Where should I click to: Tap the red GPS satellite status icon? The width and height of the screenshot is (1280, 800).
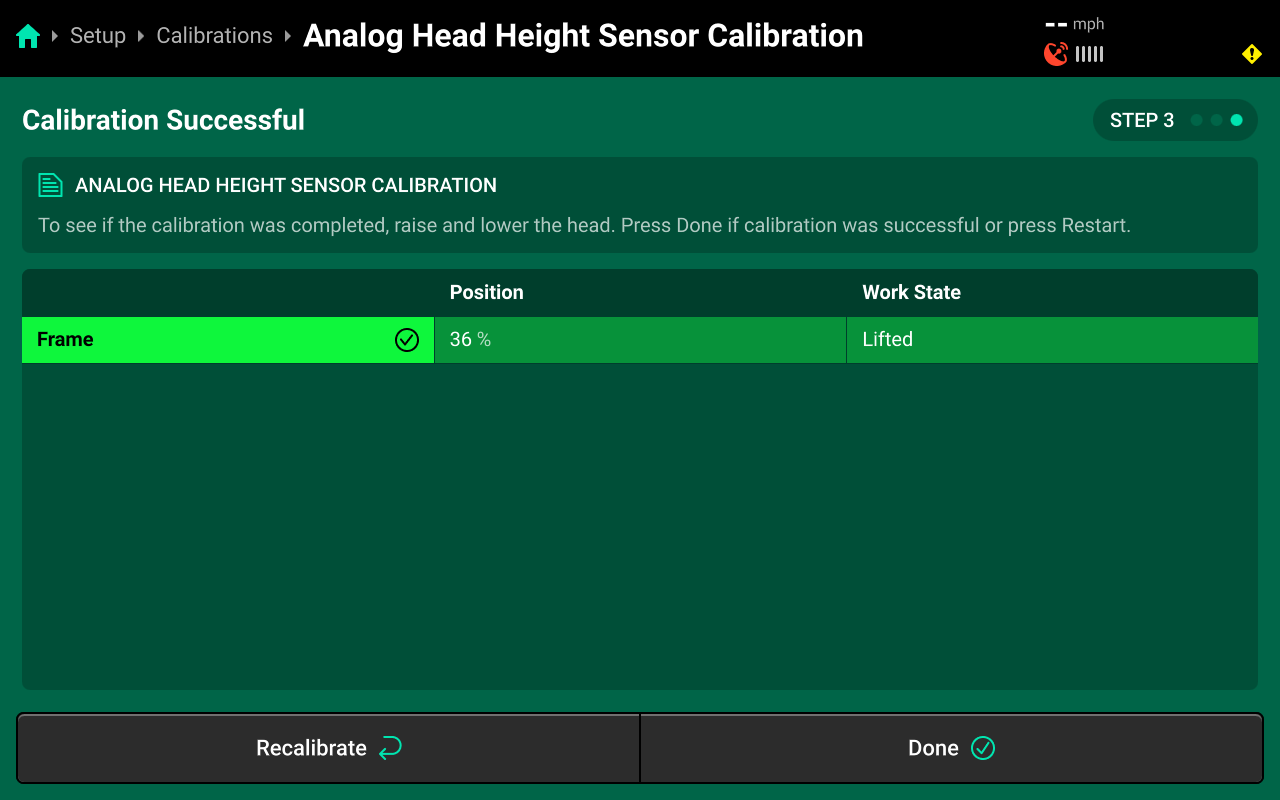point(1055,54)
